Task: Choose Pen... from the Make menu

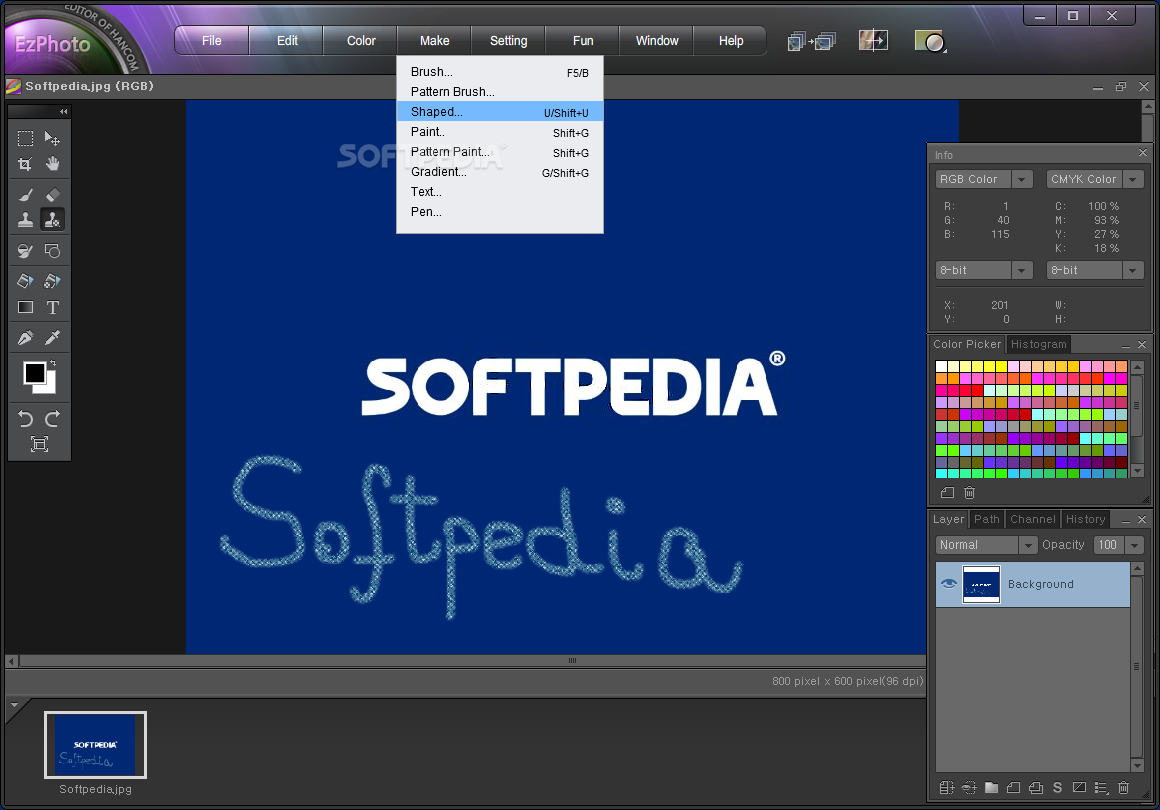Action: coord(500,212)
